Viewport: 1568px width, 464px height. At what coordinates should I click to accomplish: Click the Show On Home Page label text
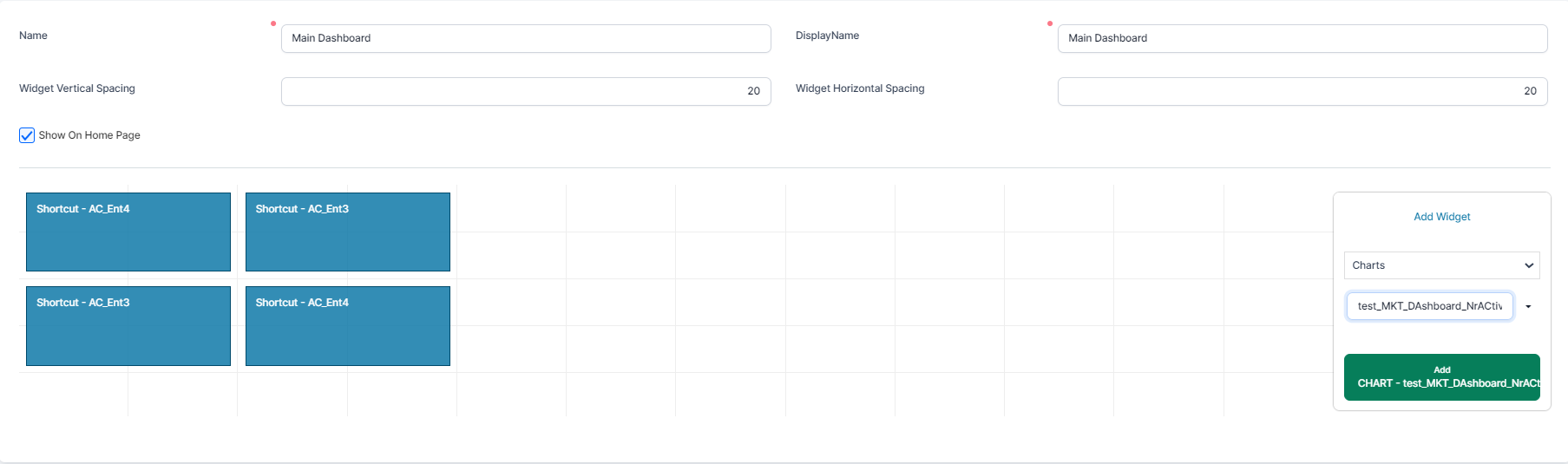tap(89, 135)
